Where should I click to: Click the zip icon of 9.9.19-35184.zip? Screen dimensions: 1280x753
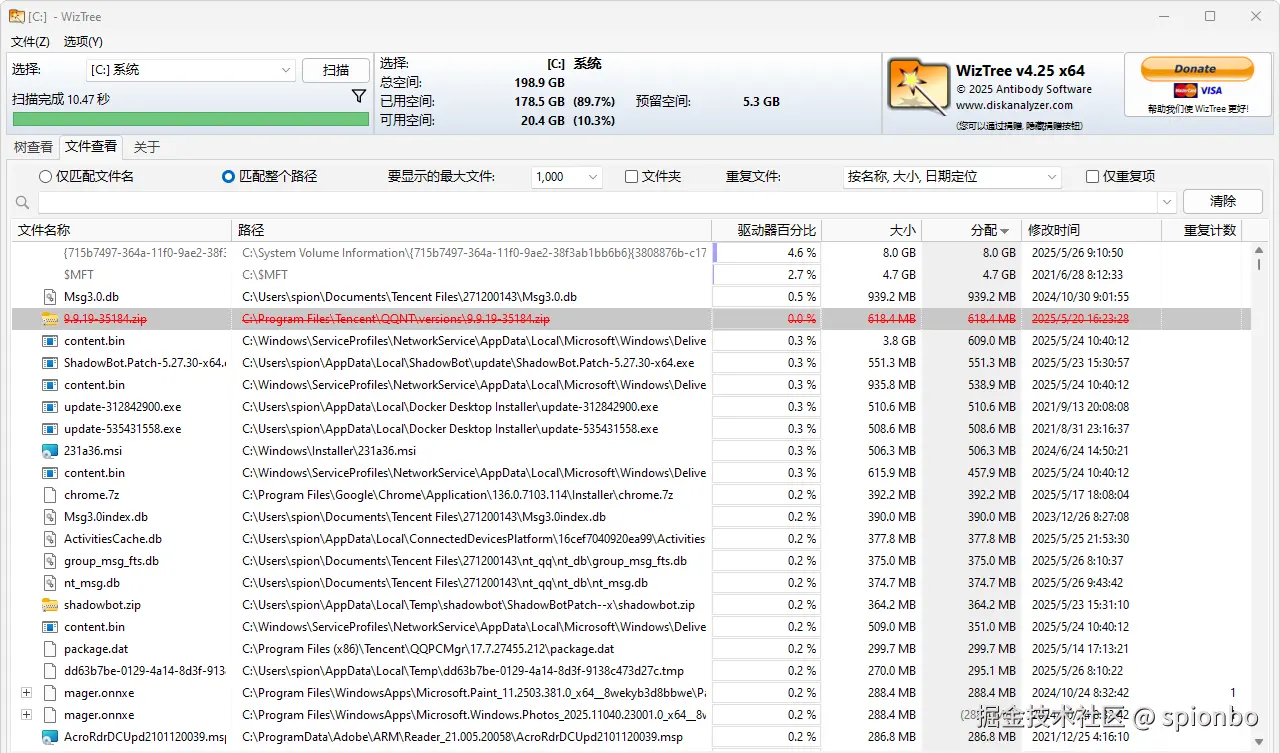50,319
